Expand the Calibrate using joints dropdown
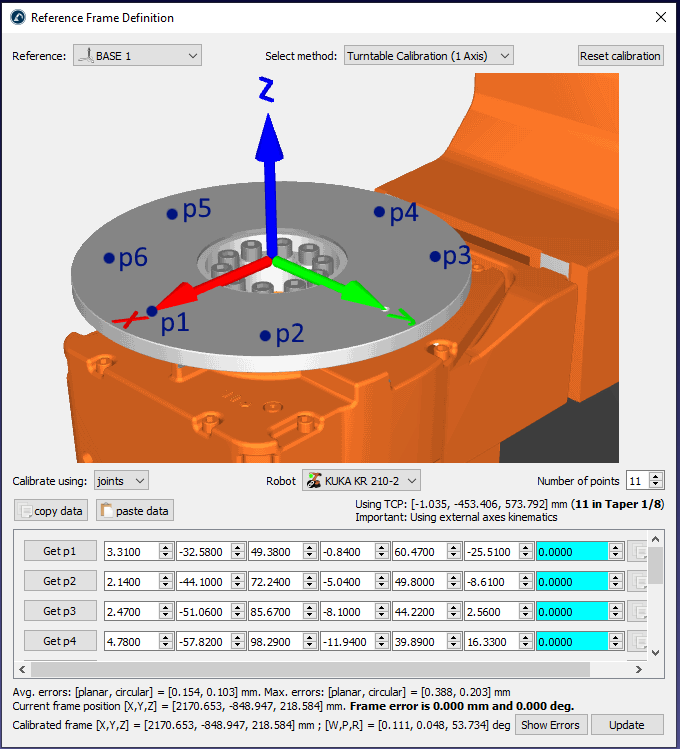The image size is (680, 749). (x=121, y=481)
